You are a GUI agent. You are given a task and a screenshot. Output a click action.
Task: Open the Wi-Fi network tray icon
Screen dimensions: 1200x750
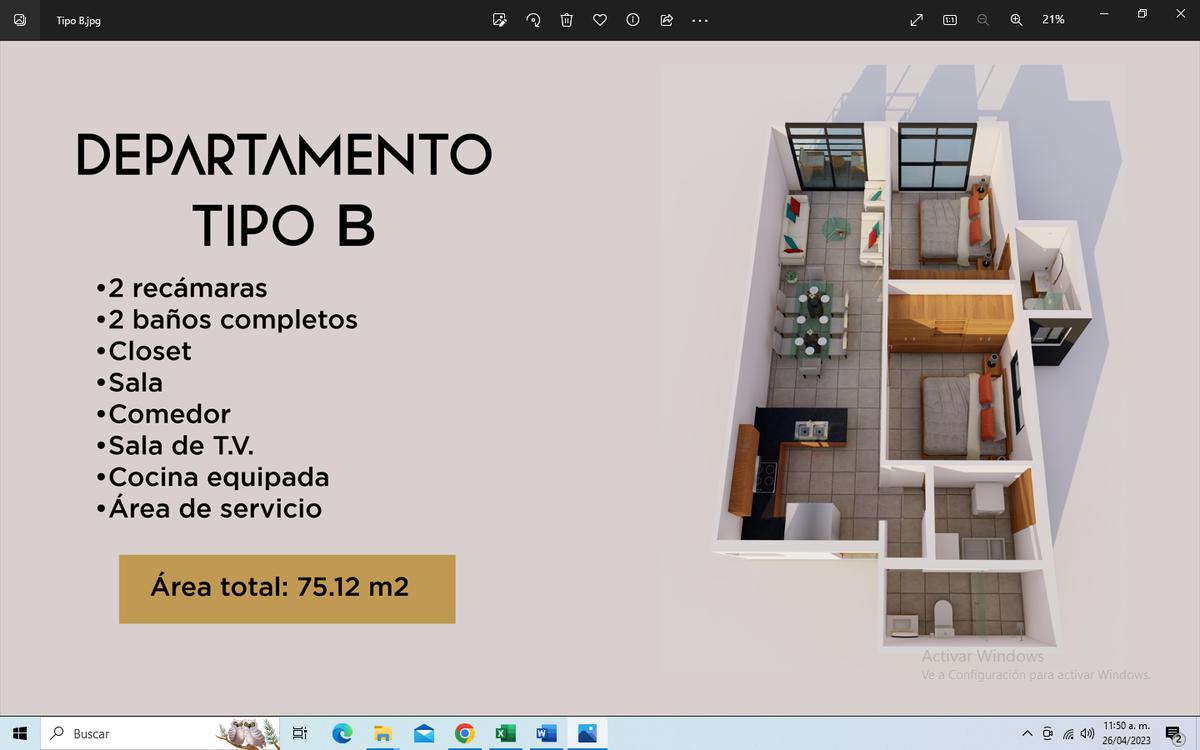1067,733
